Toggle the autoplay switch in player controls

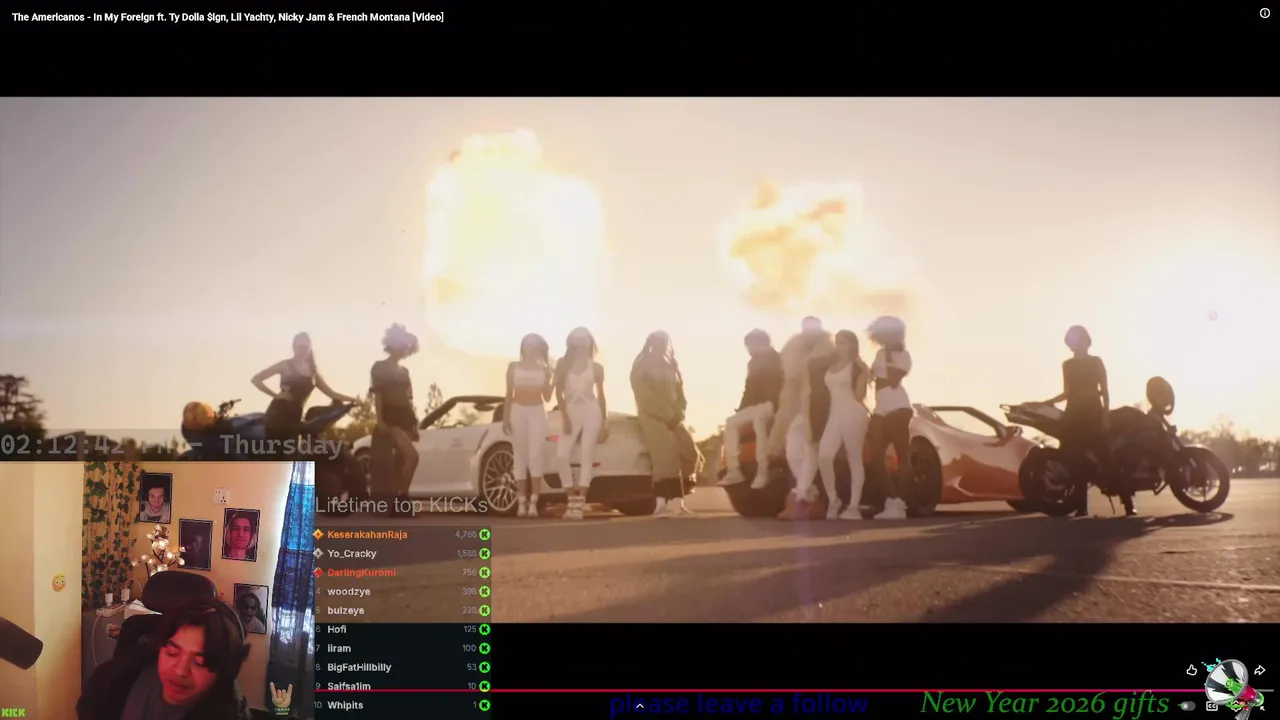1187,706
